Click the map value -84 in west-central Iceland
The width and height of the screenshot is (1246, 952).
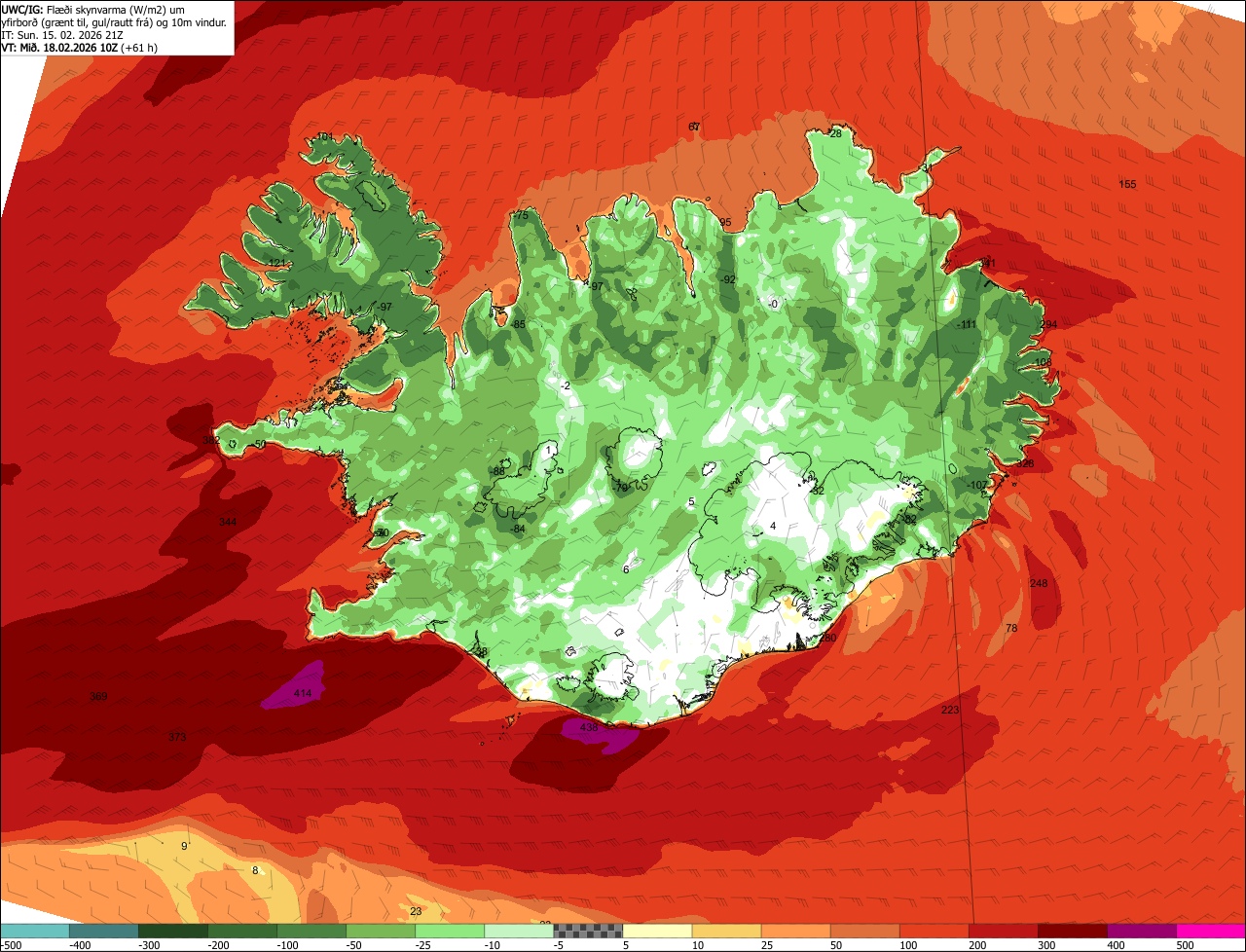tap(518, 530)
